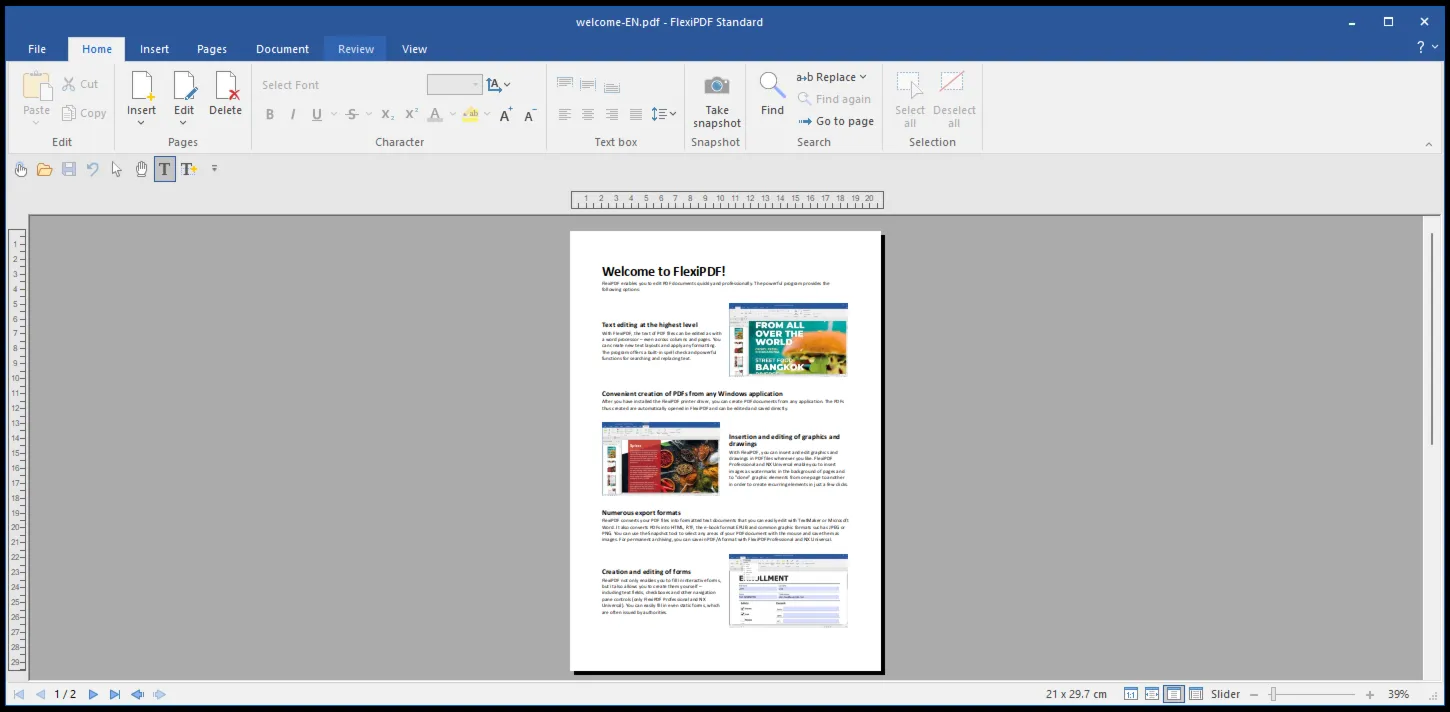Open the font color A swatch
The height and width of the screenshot is (712, 1450).
tap(434, 115)
